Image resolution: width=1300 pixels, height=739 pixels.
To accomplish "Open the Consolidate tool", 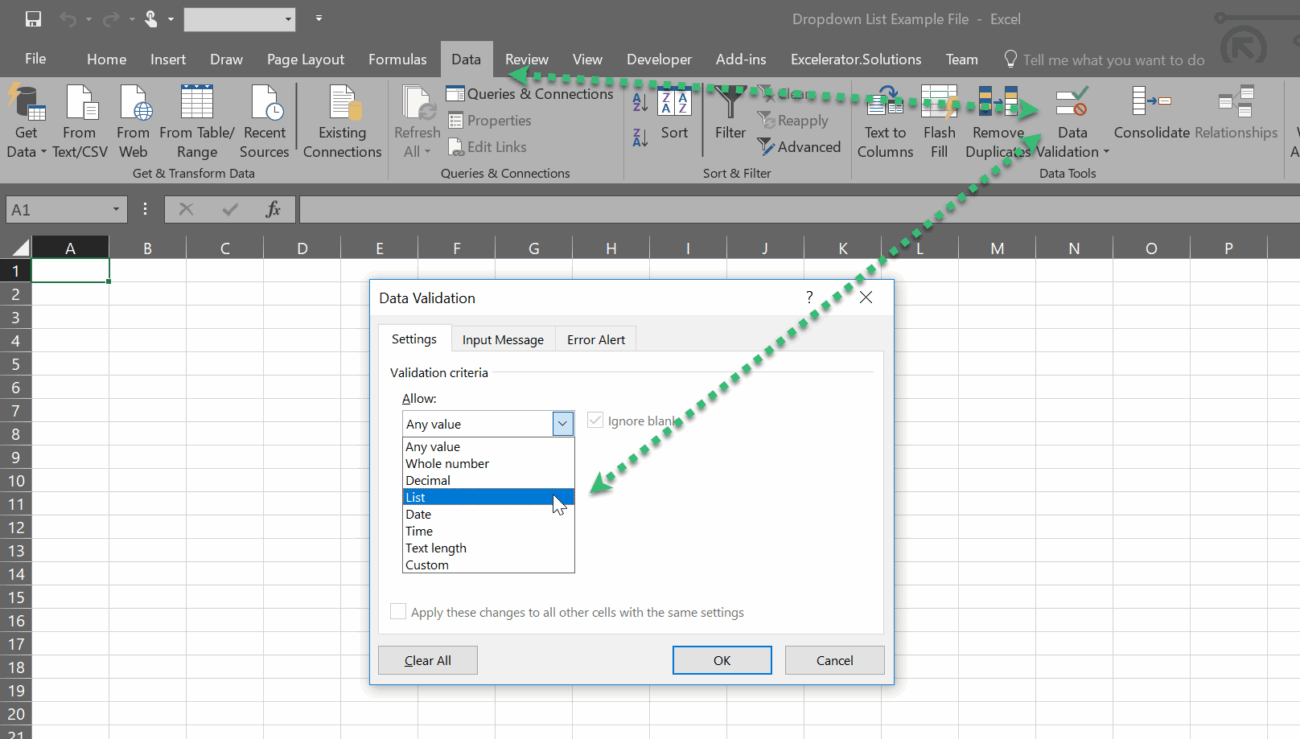I will point(1152,113).
